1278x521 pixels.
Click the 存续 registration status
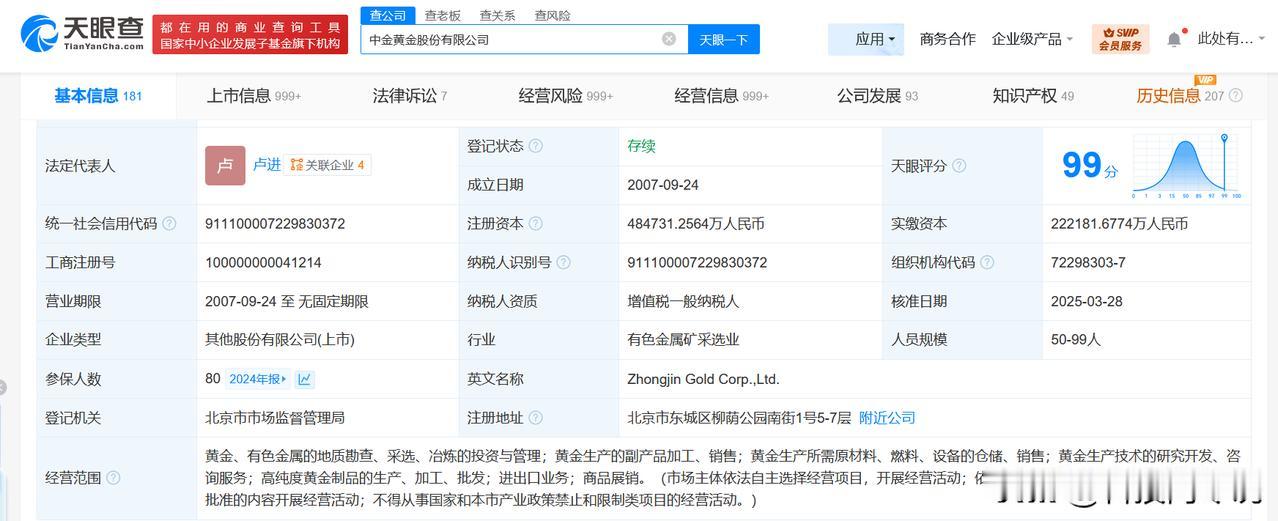[641, 146]
